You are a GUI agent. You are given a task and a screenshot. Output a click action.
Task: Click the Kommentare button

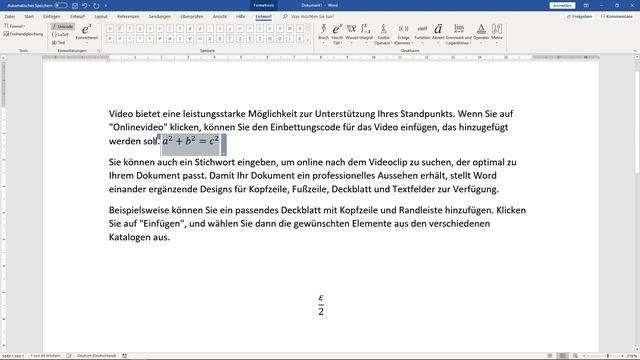[617, 16]
